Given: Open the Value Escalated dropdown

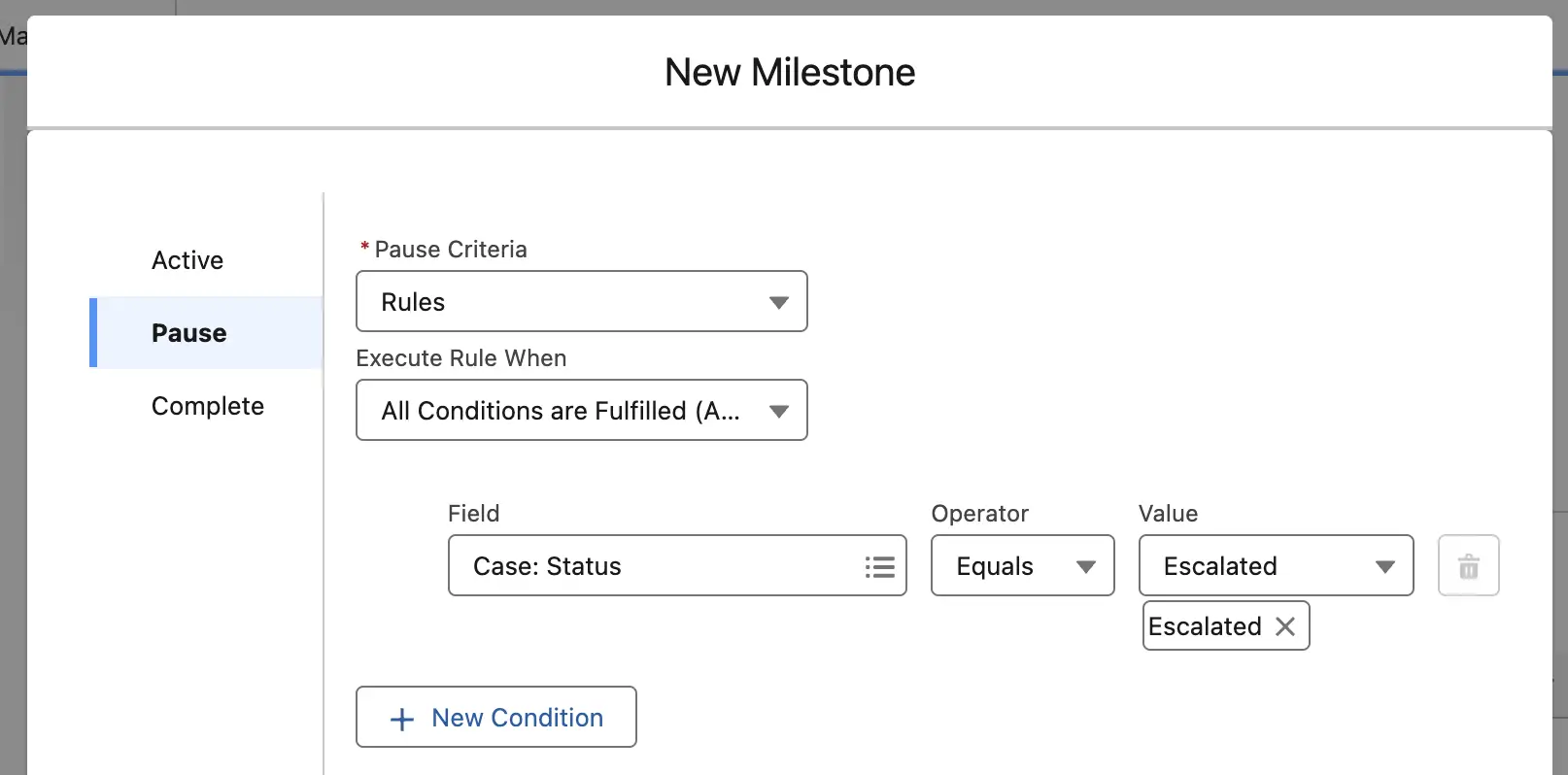Looking at the screenshot, I should tap(1276, 565).
